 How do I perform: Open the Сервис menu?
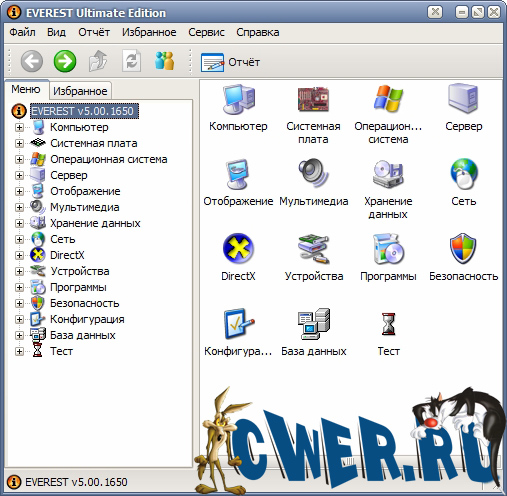(x=206, y=32)
